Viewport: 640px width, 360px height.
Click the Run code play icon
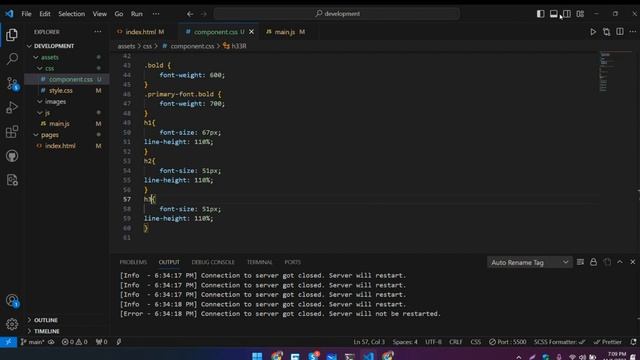(593, 32)
